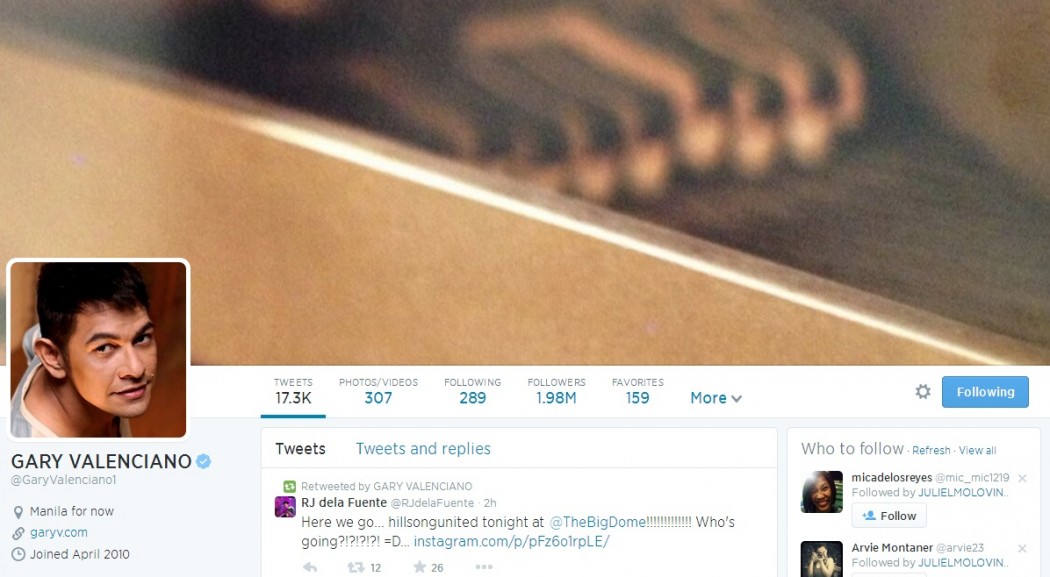The image size is (1050, 577).
Task: Open more options ellipsis on the tweet
Action: point(483,567)
